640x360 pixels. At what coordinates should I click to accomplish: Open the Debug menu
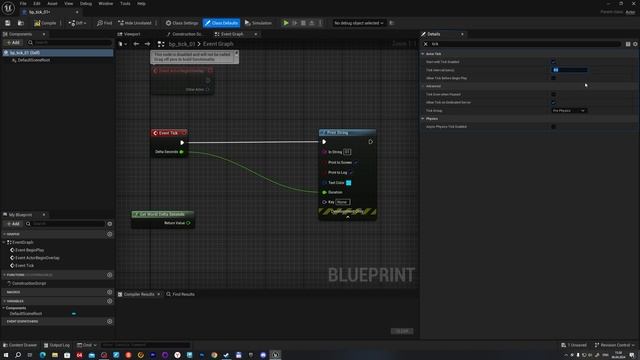tap(86, 4)
